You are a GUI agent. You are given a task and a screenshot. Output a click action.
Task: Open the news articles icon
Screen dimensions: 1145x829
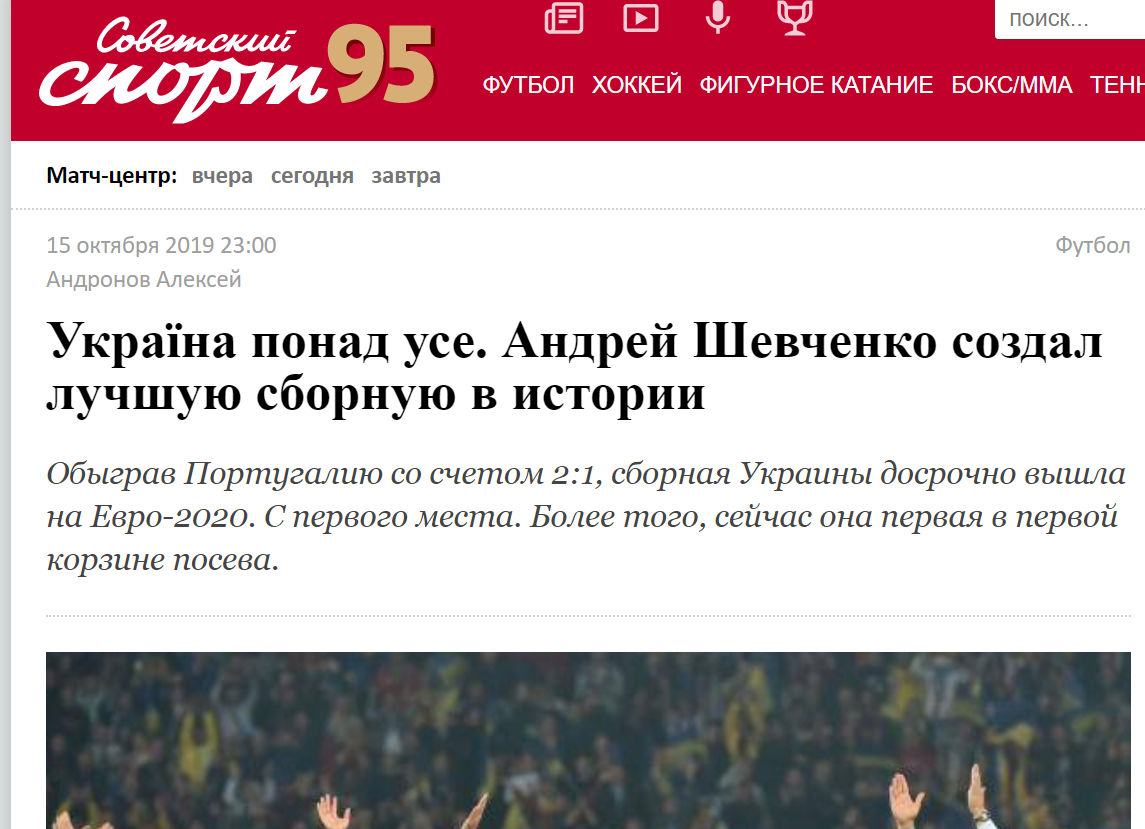pyautogui.click(x=564, y=18)
